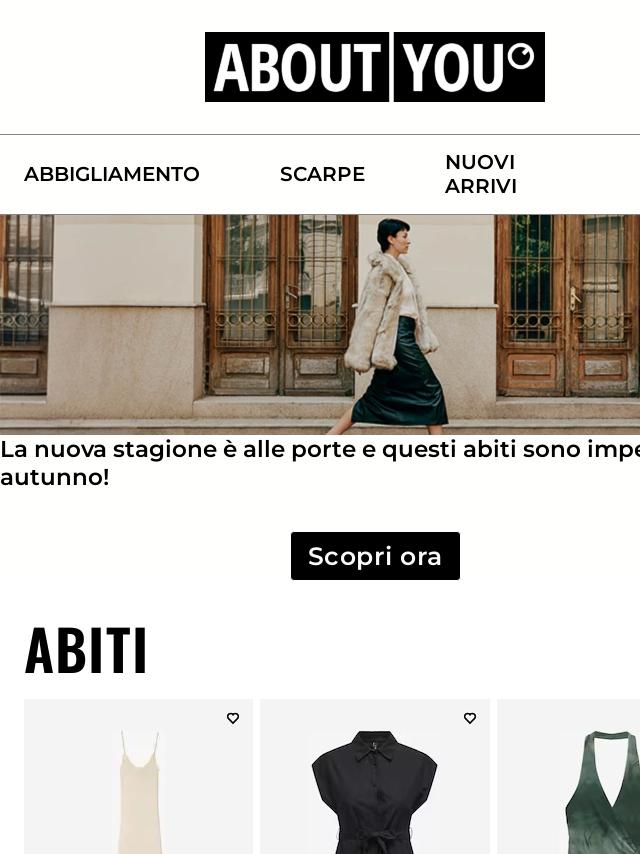
Task: View the black sleeveless shirt dress product
Action: point(375,777)
